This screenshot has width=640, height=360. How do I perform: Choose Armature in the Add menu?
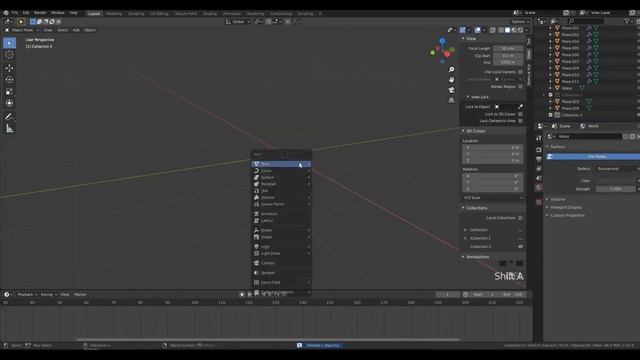281,213
